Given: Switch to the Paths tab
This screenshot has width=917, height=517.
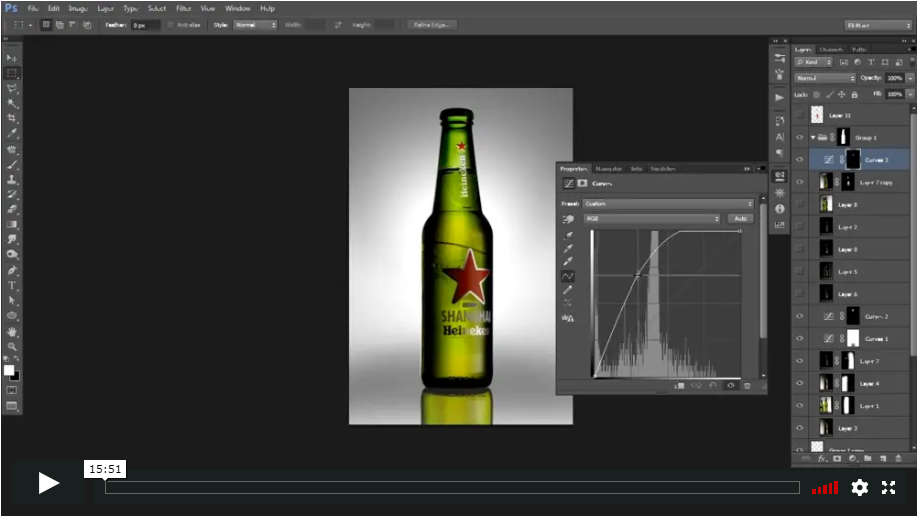Looking at the screenshot, I should 859,50.
